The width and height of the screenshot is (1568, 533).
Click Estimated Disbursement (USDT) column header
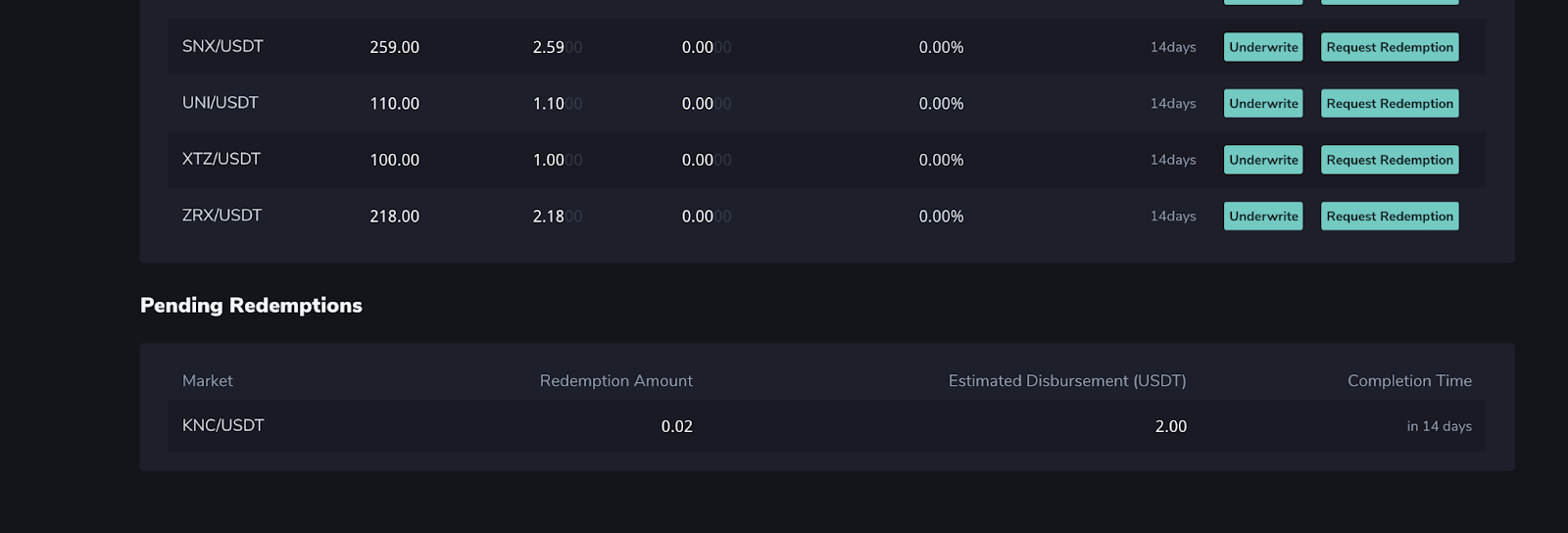pos(1066,381)
